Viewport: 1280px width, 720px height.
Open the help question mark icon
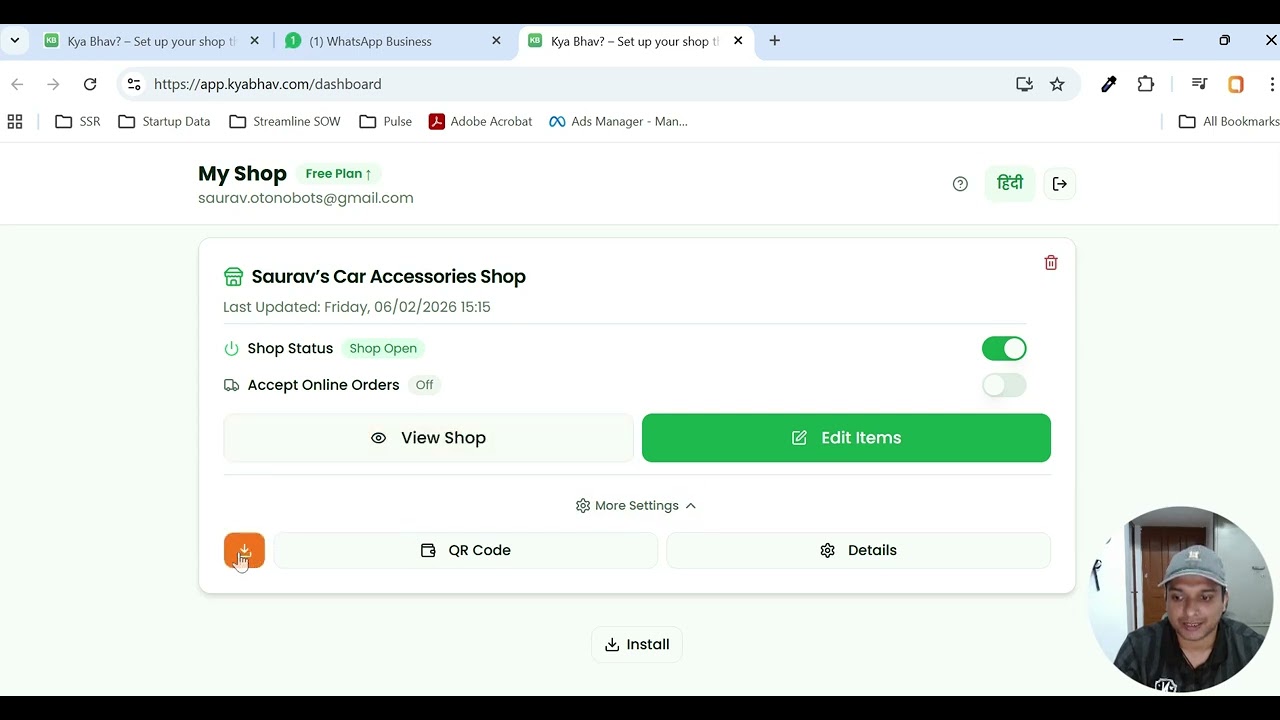960,184
